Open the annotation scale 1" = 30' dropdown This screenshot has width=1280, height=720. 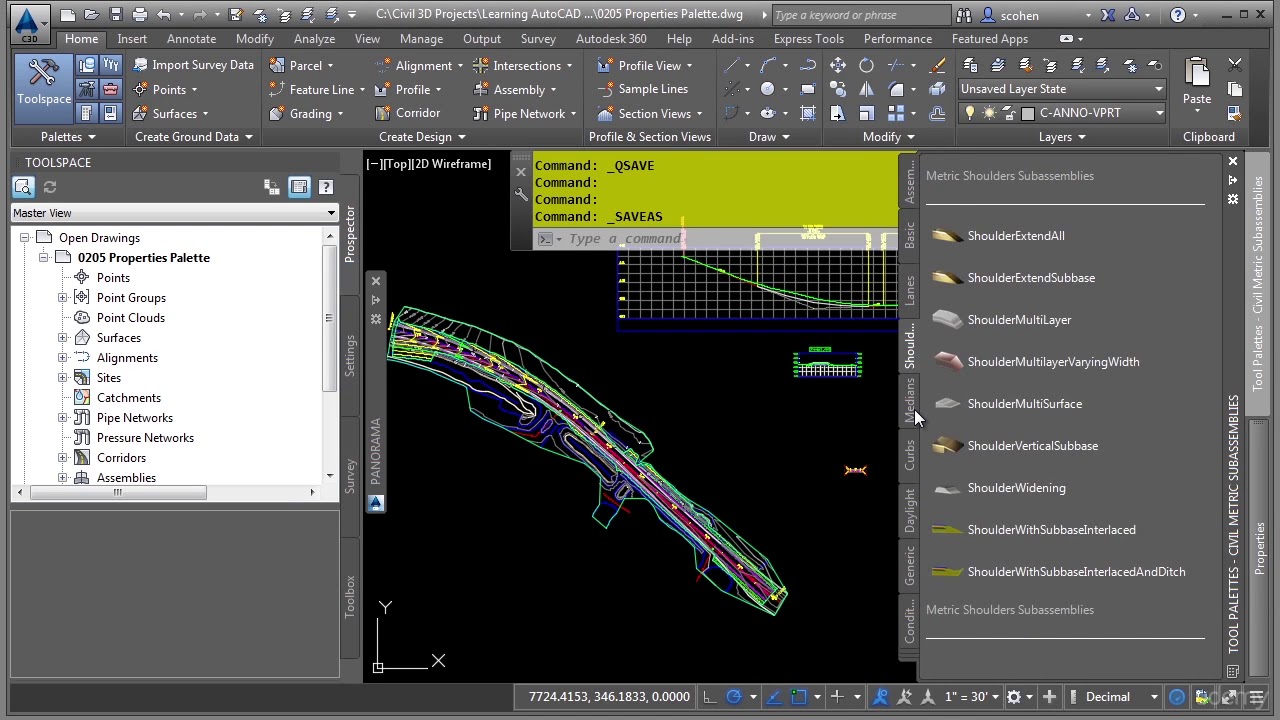coord(972,697)
